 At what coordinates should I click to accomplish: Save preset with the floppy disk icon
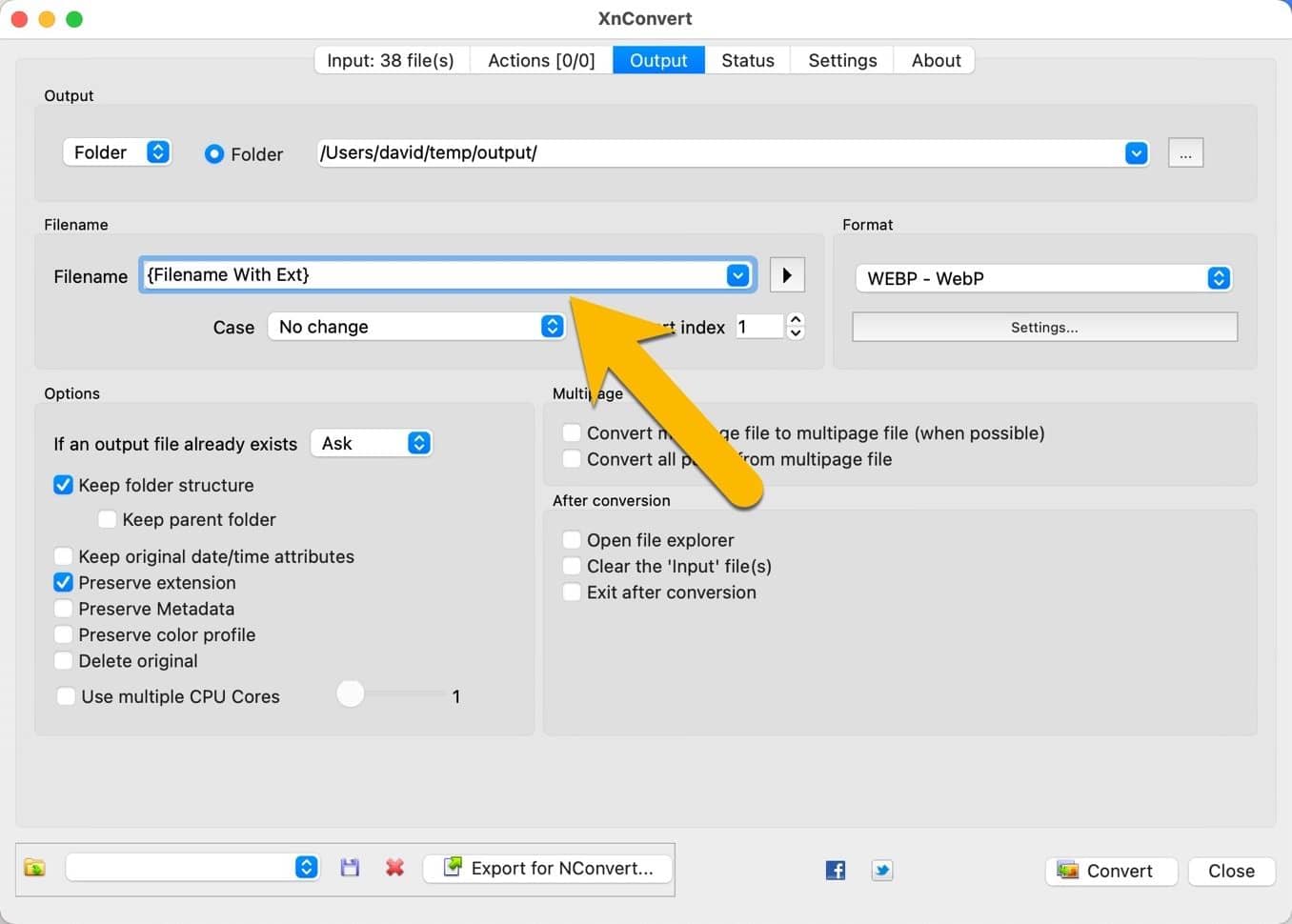click(350, 868)
